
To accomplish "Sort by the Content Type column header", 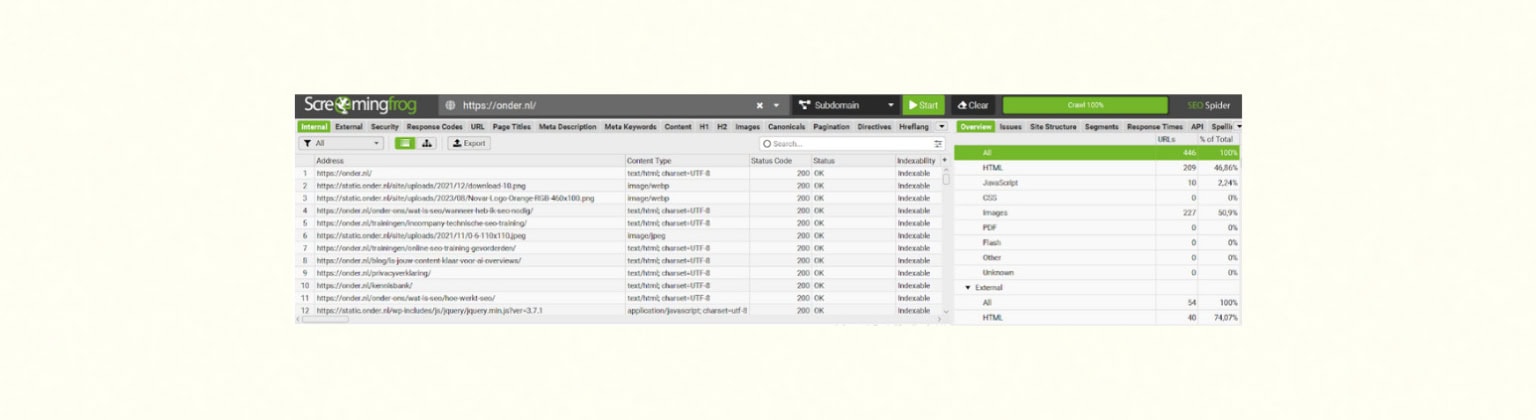I will coord(687,160).
